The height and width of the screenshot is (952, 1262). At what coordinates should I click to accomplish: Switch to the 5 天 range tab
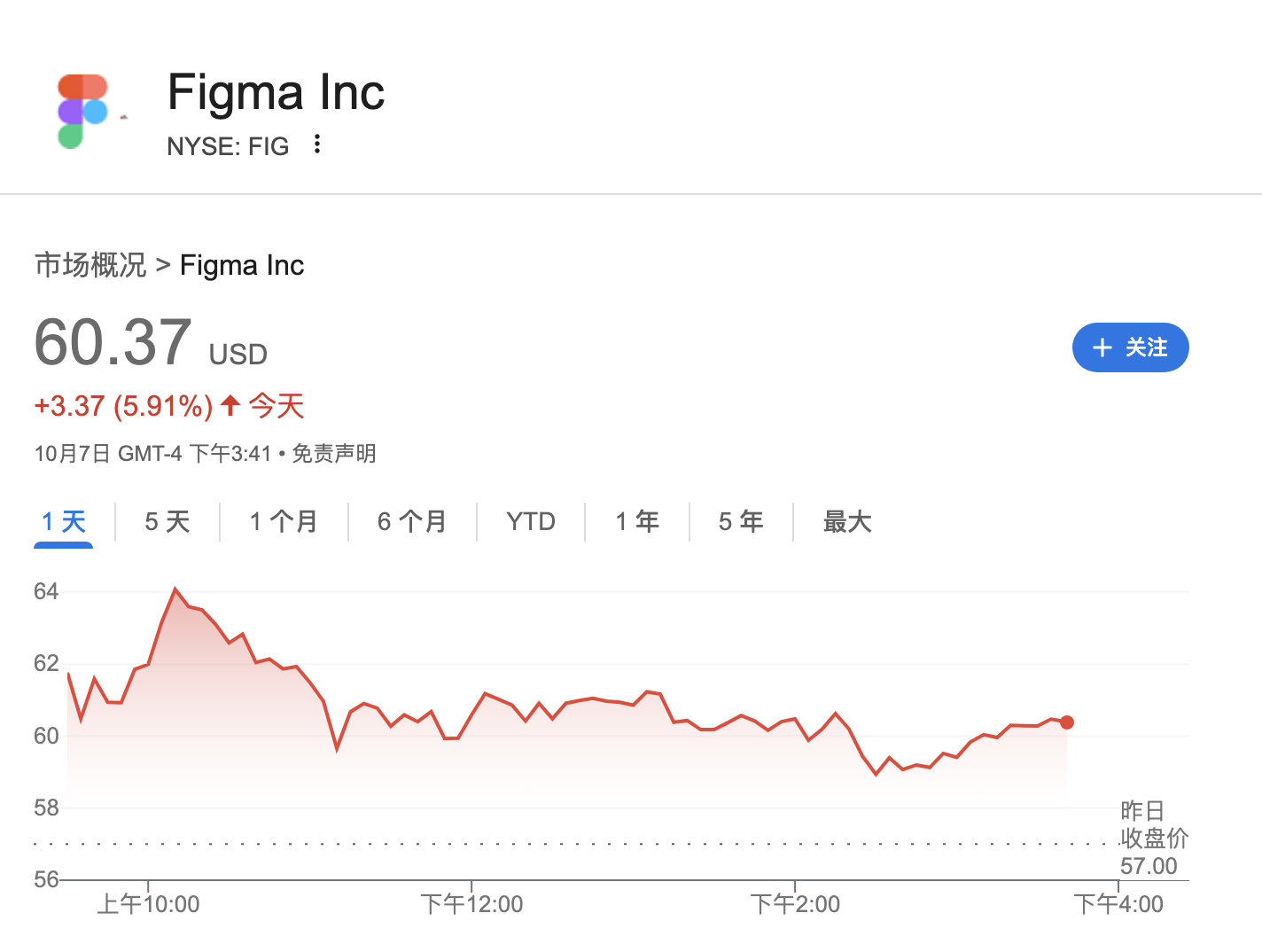point(167,521)
